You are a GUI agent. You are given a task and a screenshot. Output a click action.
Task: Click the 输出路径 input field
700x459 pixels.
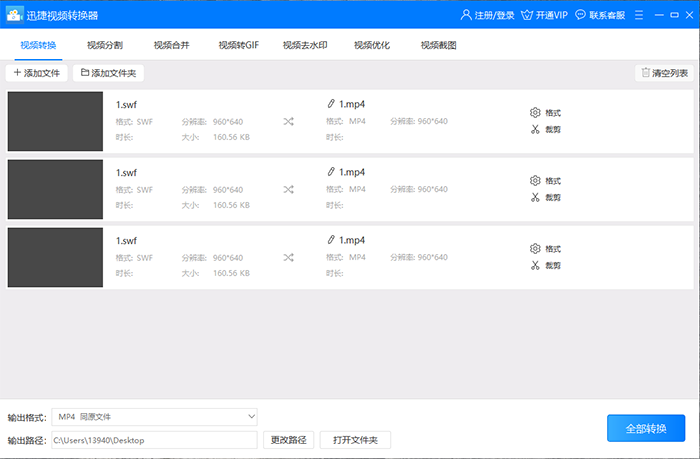[154, 440]
